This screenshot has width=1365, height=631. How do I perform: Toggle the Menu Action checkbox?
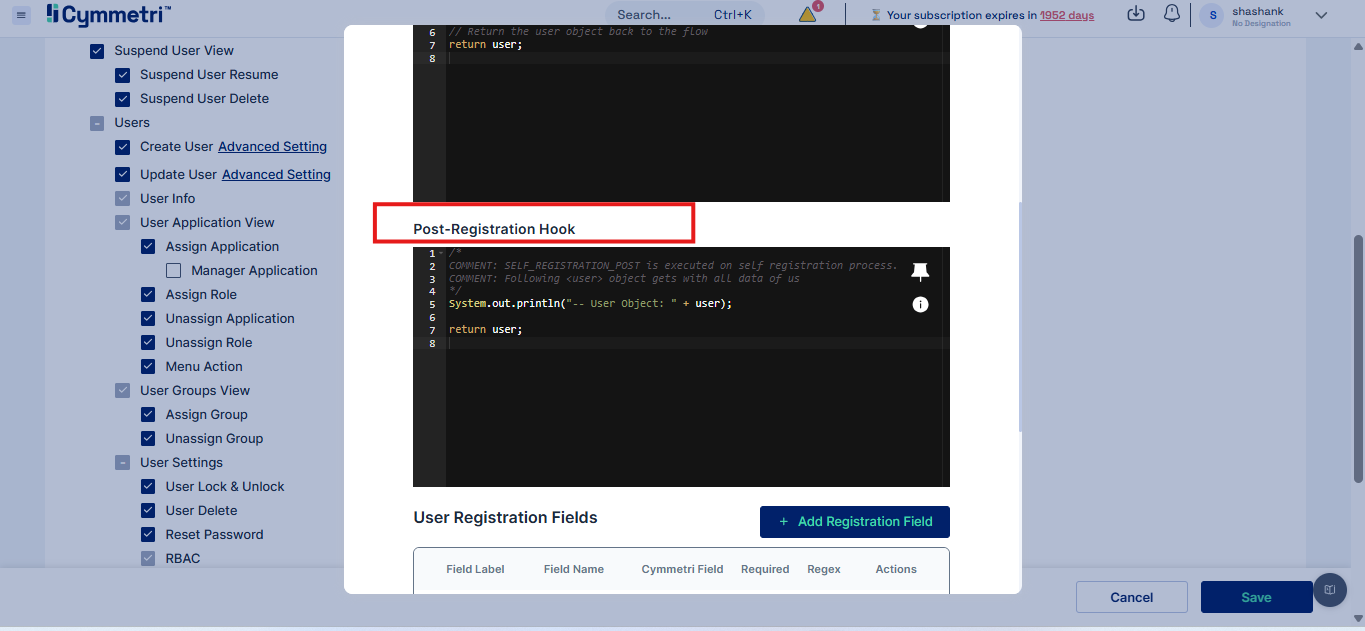pos(148,367)
